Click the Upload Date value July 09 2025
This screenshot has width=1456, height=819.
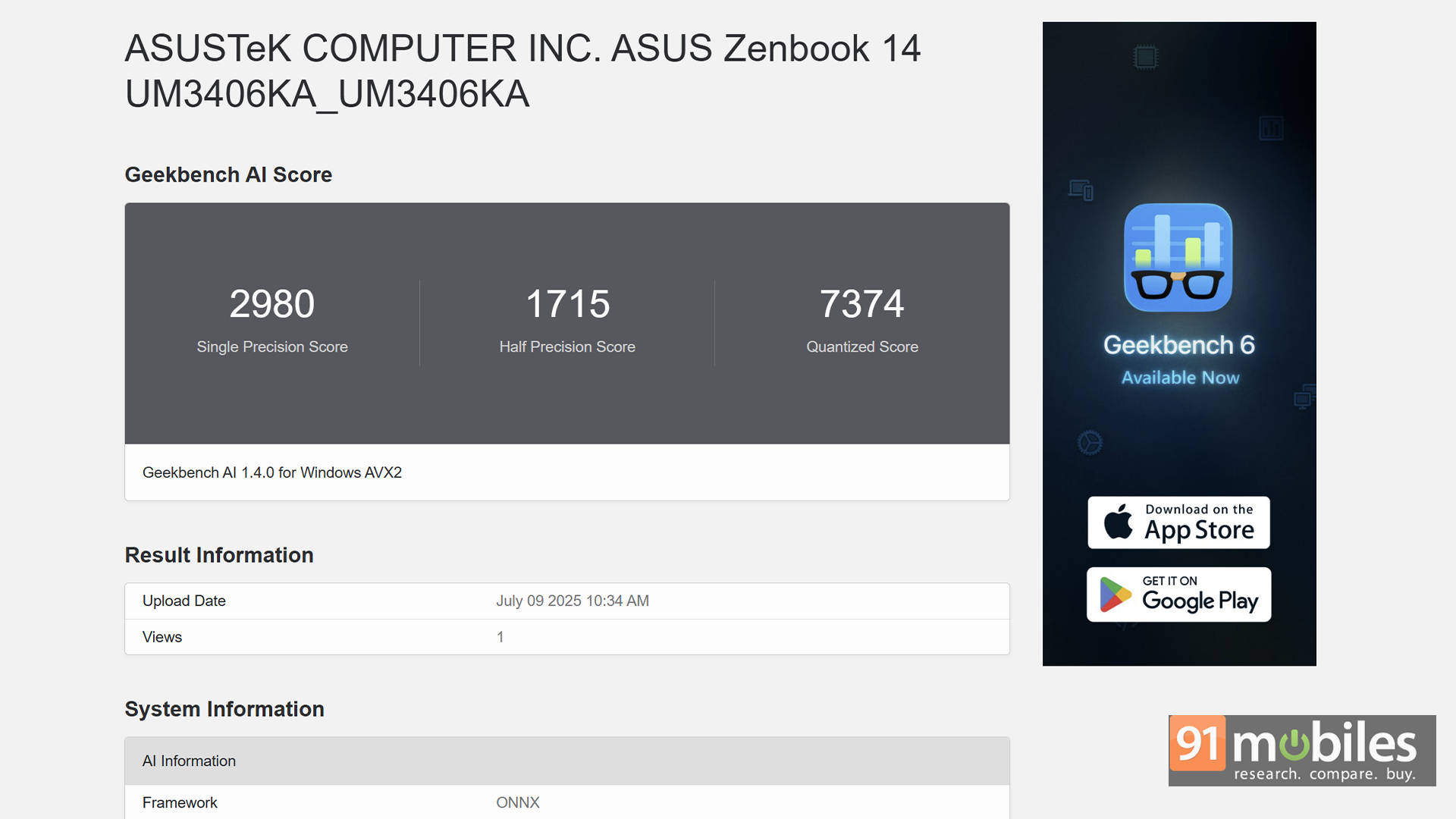572,601
